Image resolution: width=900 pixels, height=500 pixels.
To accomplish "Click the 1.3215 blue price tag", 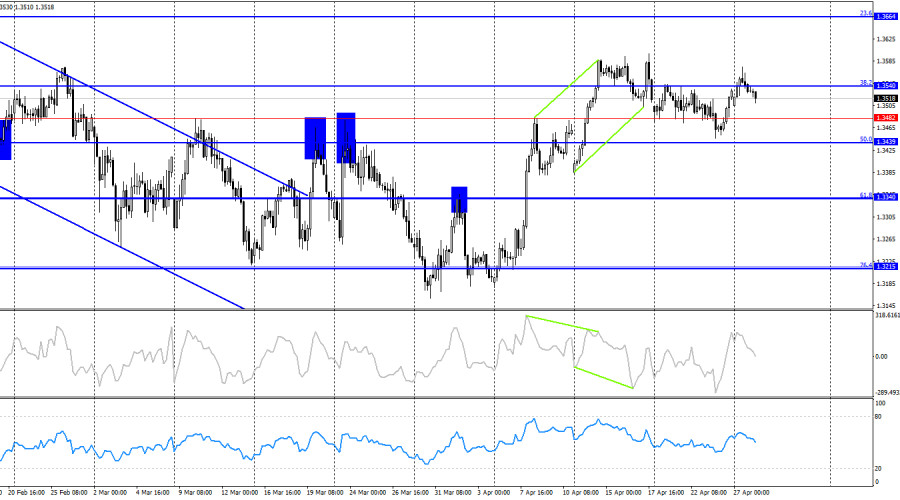I will point(886,267).
